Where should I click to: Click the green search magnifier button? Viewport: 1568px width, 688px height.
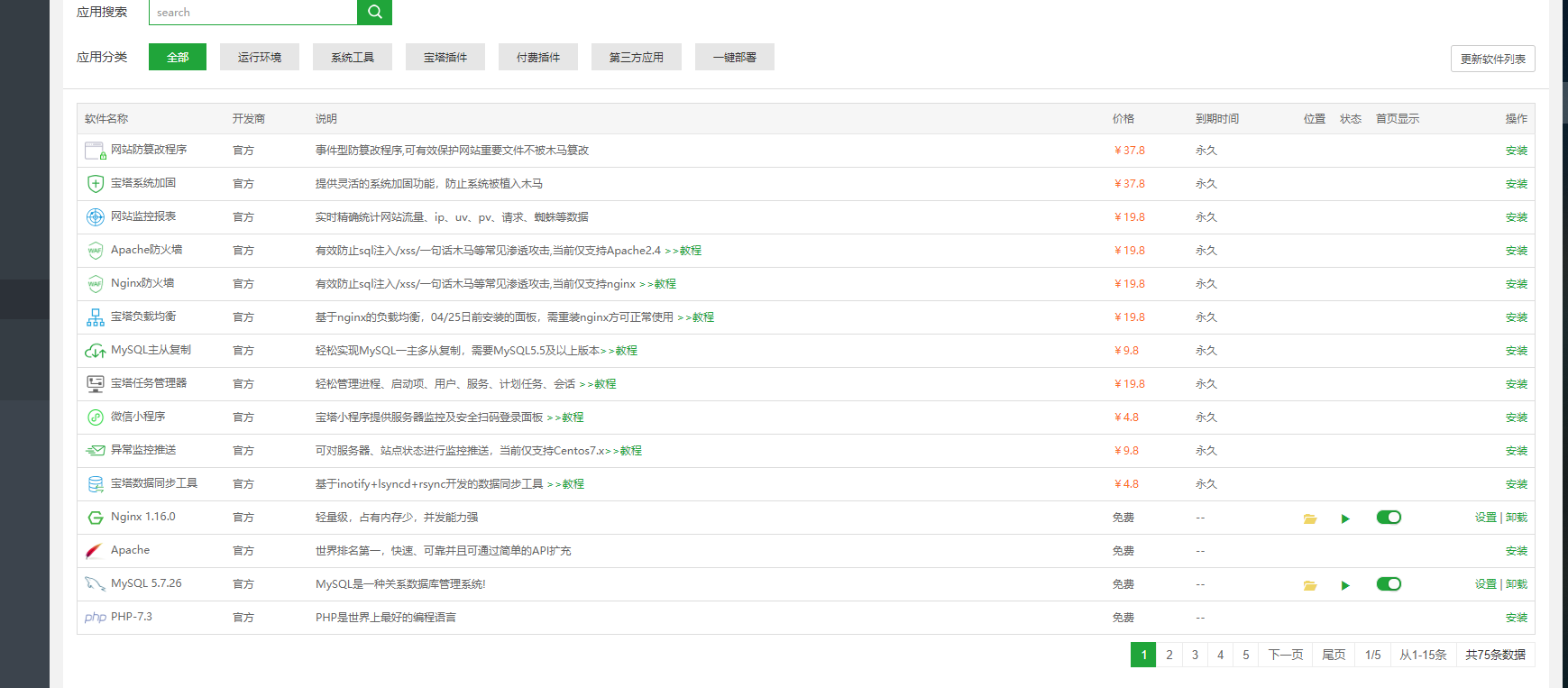pos(374,12)
